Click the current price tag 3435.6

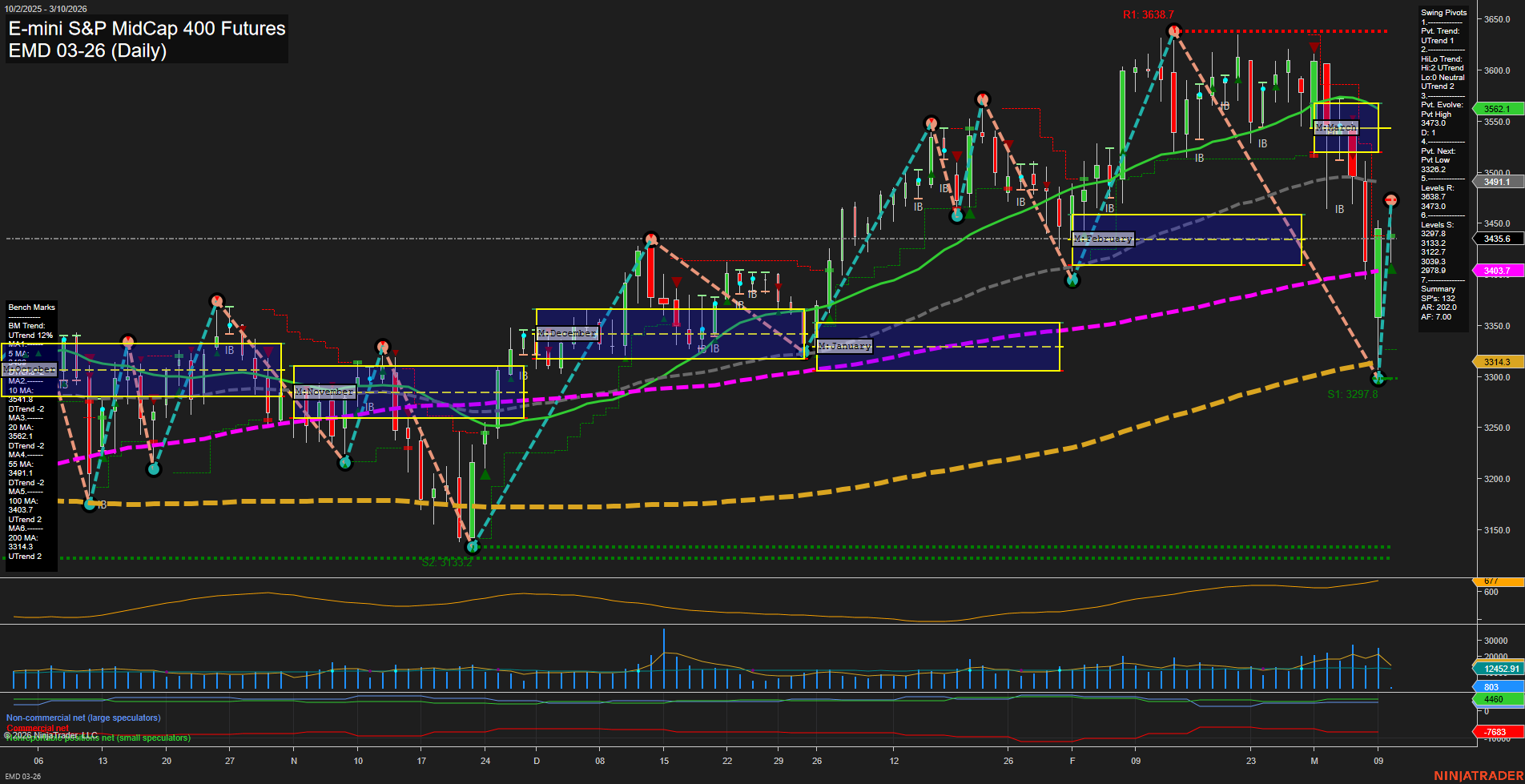1495,238
